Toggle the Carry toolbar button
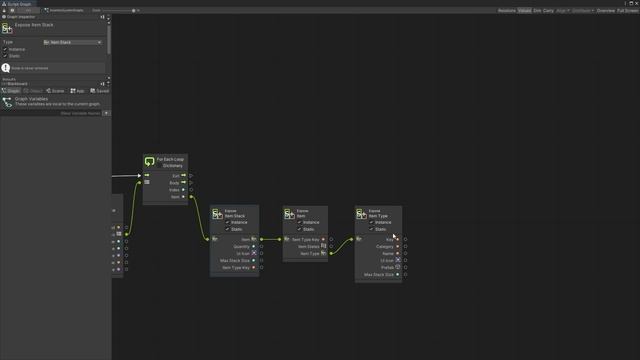Image resolution: width=640 pixels, height=360 pixels. [549, 11]
